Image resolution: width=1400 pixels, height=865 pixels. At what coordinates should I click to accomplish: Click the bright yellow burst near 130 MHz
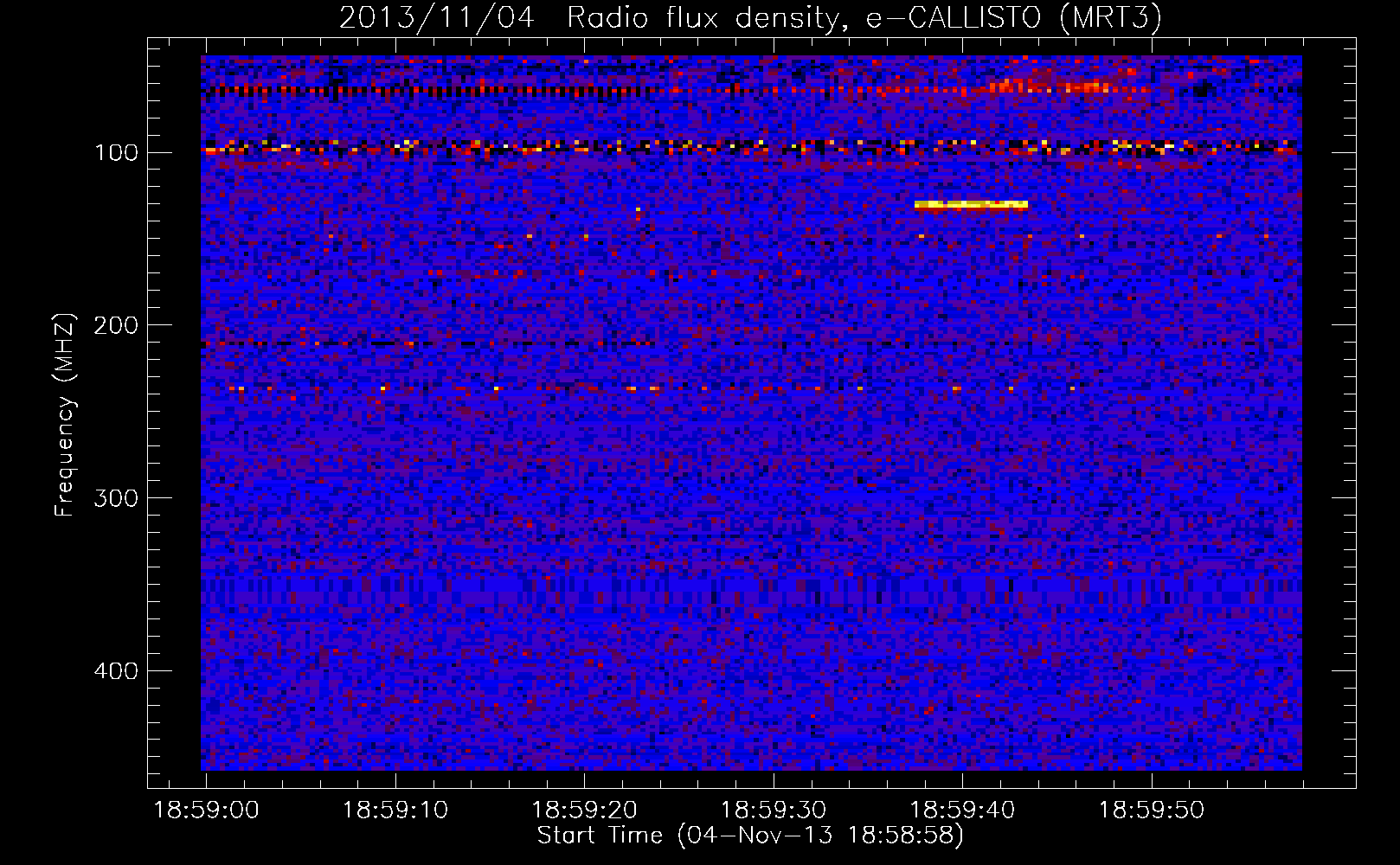click(971, 205)
